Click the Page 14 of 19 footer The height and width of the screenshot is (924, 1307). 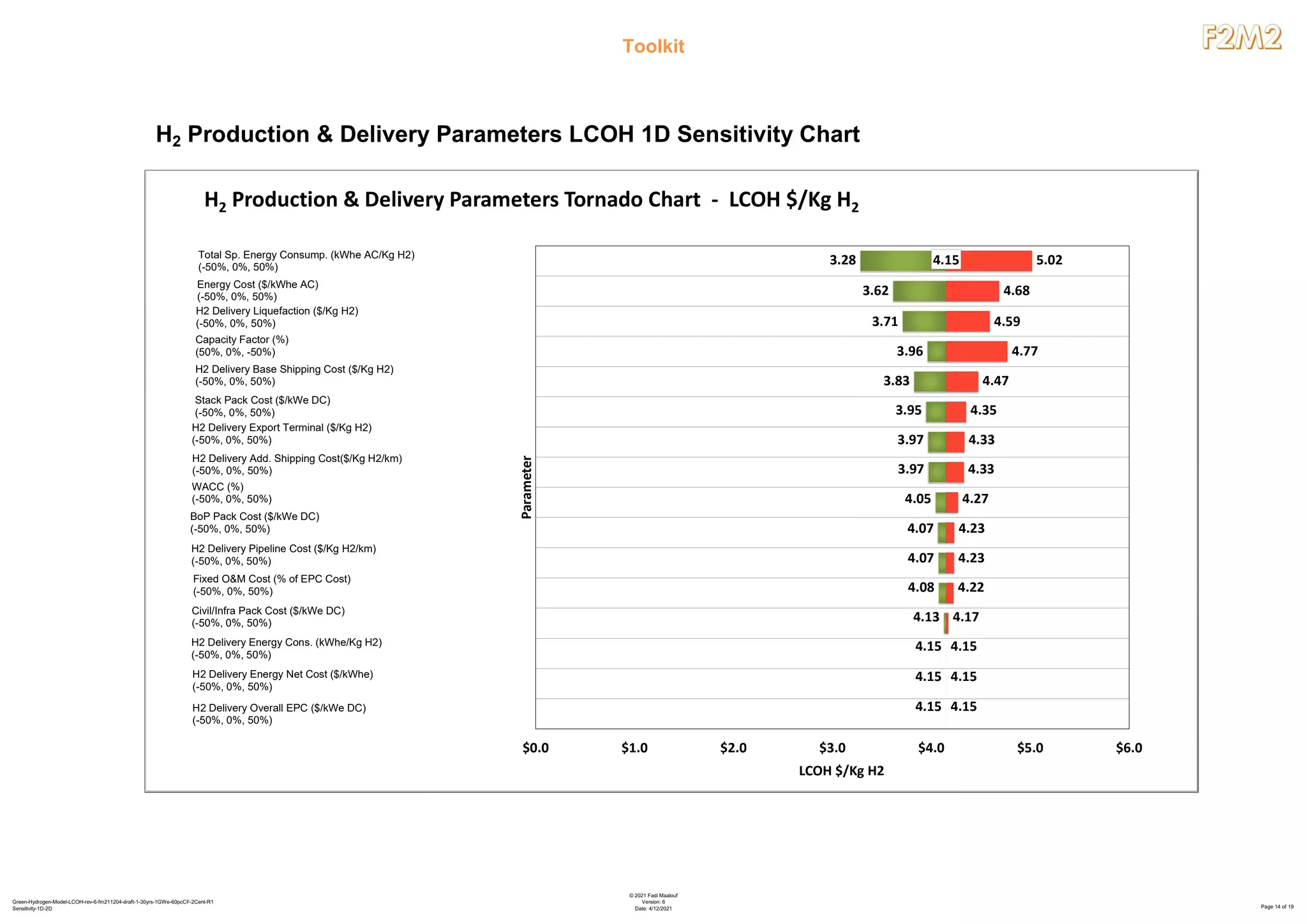(1276, 907)
